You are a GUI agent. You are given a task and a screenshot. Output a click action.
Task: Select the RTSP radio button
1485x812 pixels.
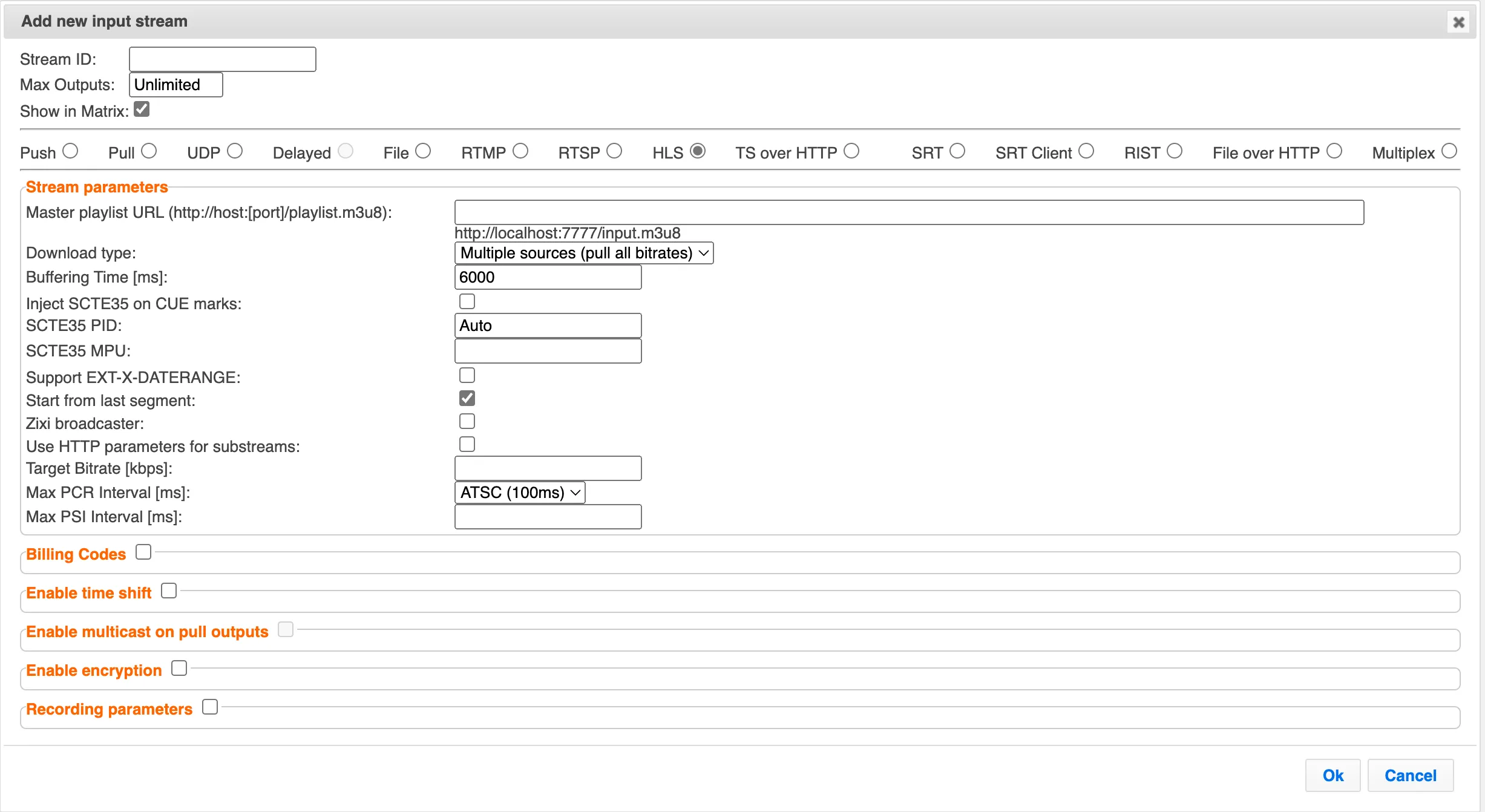[x=614, y=151]
